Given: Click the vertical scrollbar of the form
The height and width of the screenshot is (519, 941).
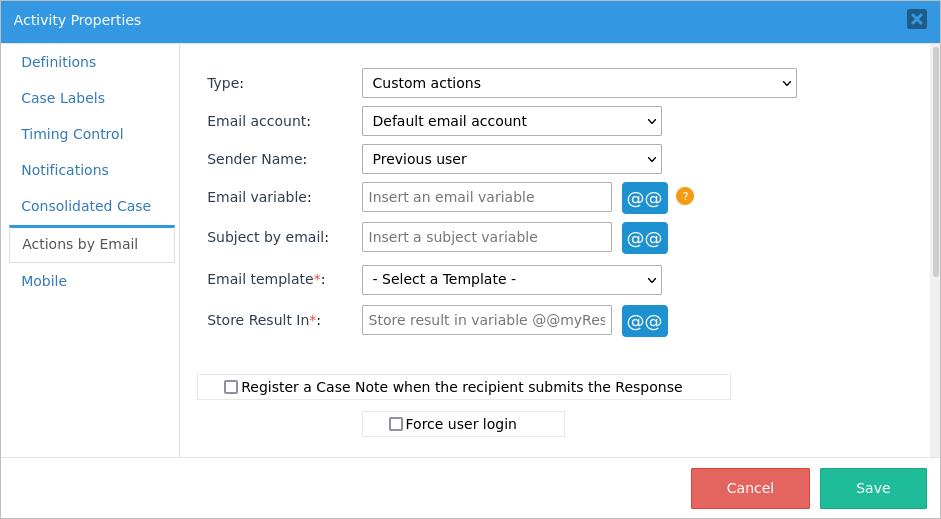Looking at the screenshot, I should coord(935,160).
